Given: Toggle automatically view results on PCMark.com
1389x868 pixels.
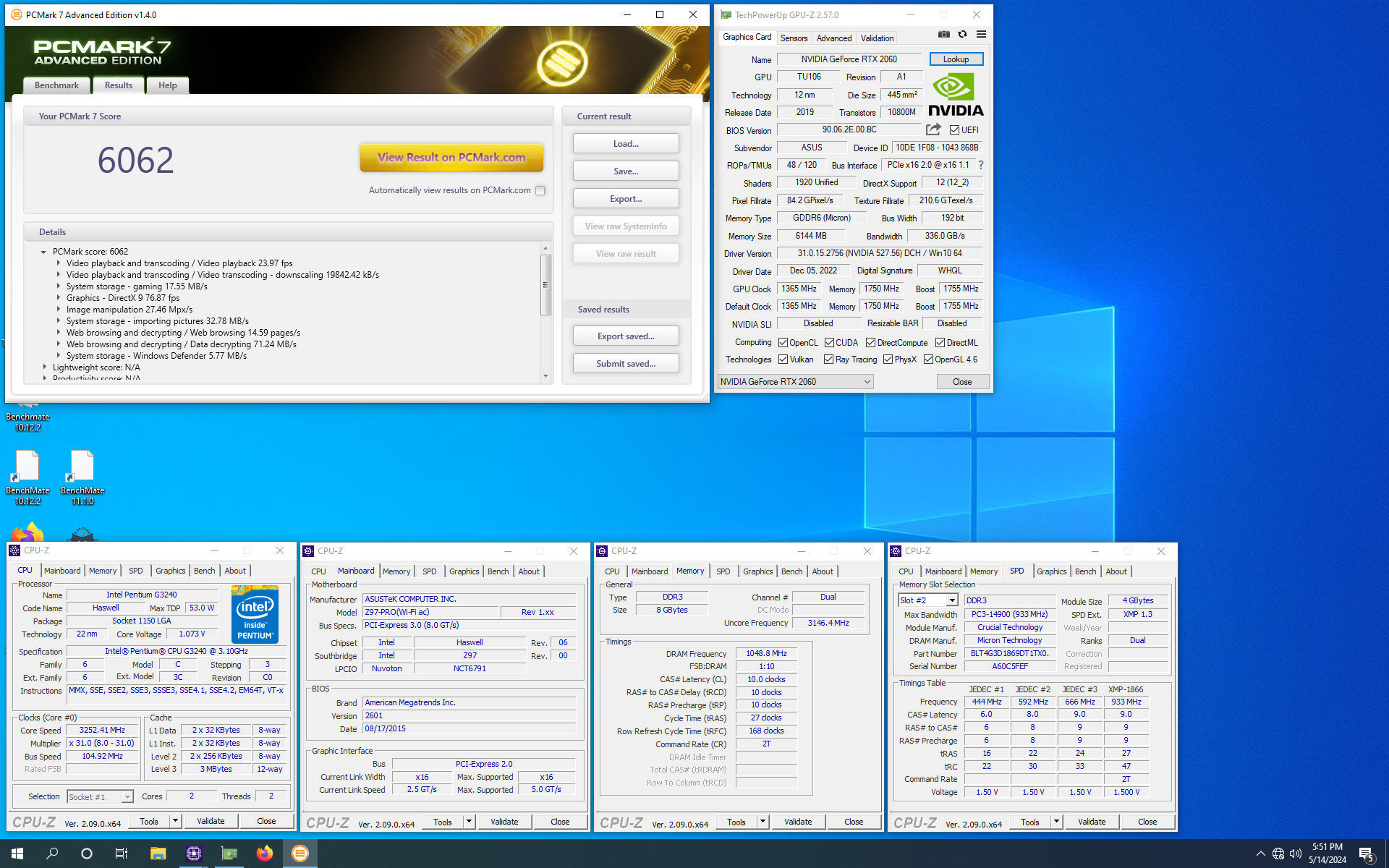Looking at the screenshot, I should coord(540,190).
